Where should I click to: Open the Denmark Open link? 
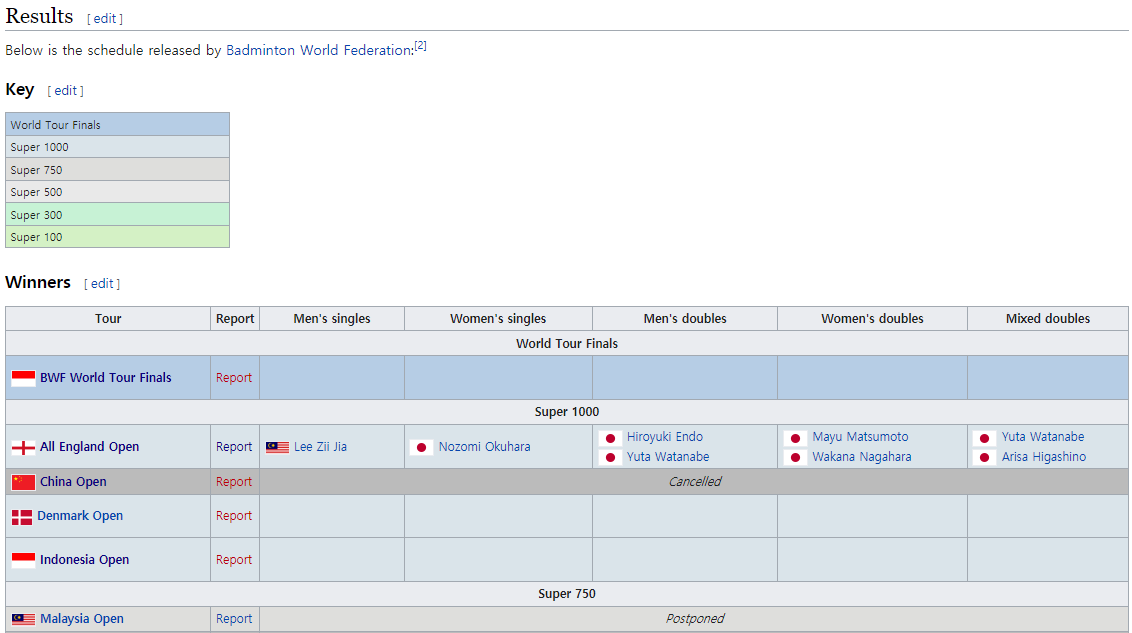pyautogui.click(x=80, y=515)
